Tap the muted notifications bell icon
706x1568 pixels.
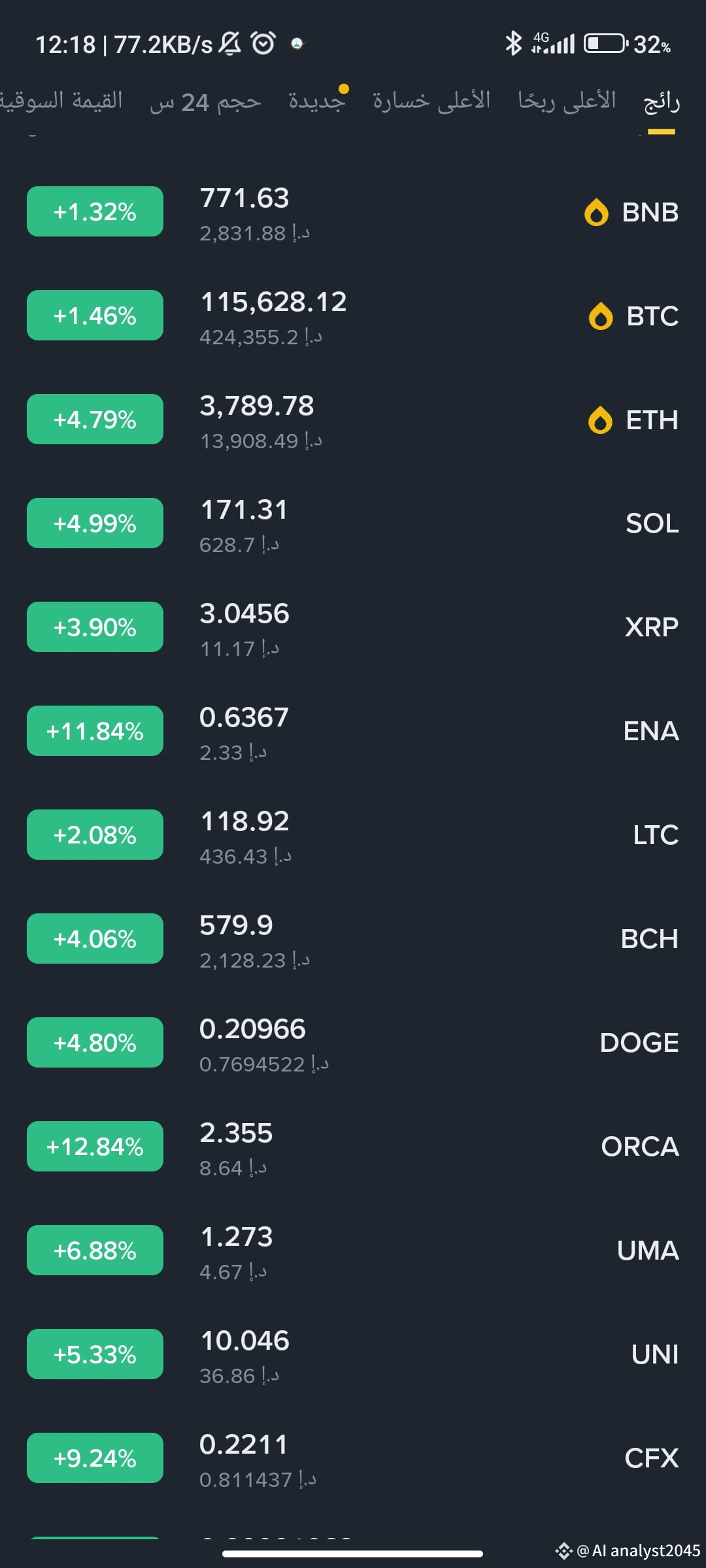click(x=229, y=44)
